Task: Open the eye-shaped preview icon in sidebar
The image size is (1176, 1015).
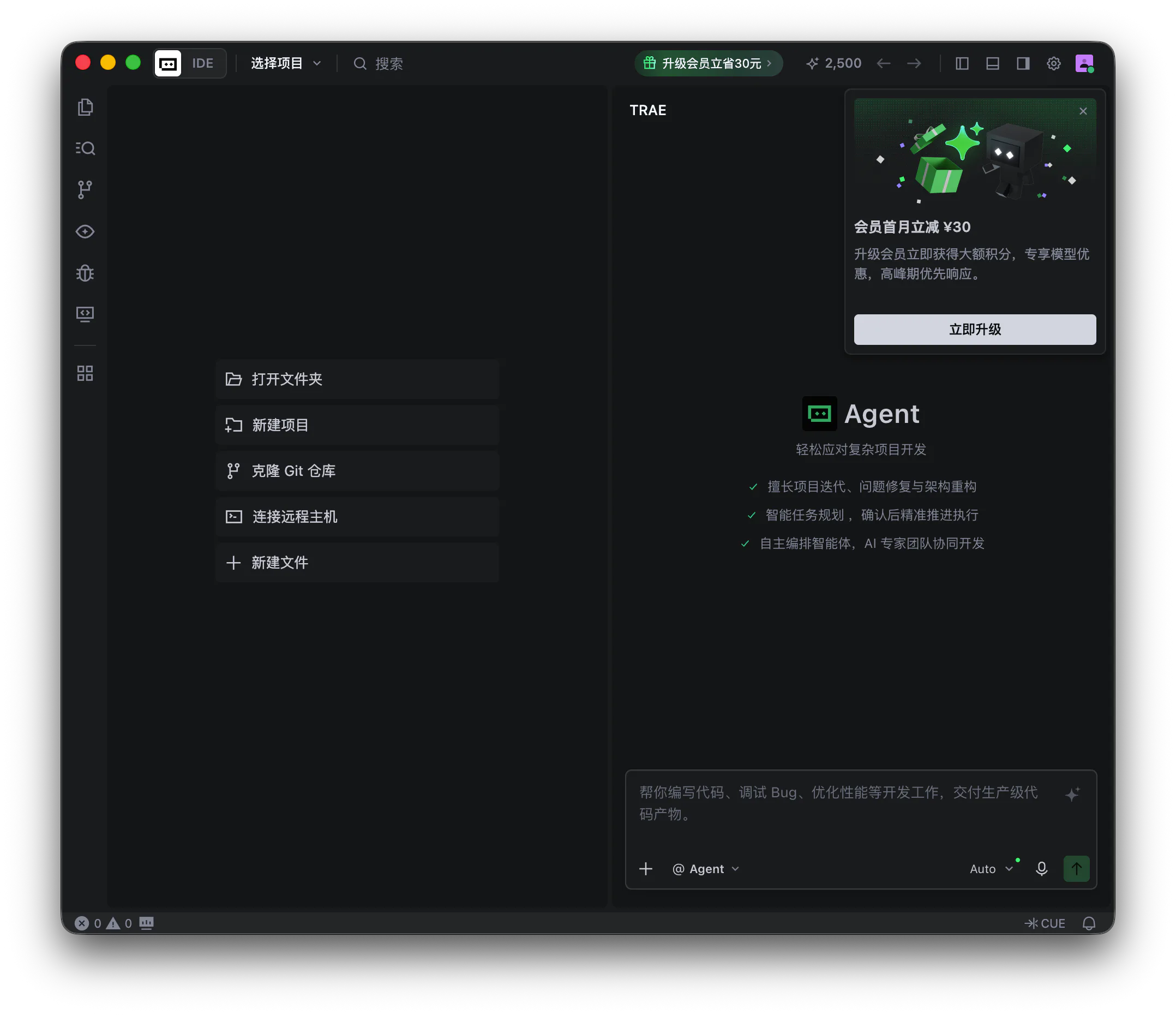Action: pyautogui.click(x=85, y=231)
